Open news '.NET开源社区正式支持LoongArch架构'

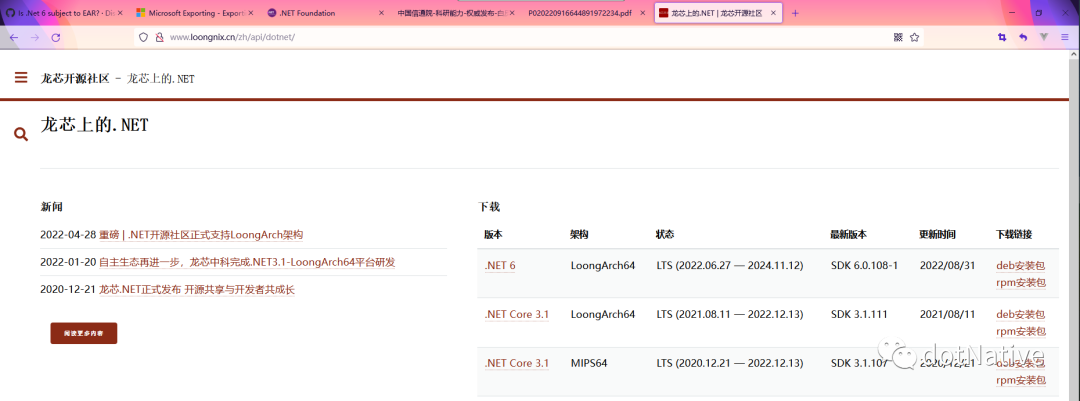pos(201,235)
